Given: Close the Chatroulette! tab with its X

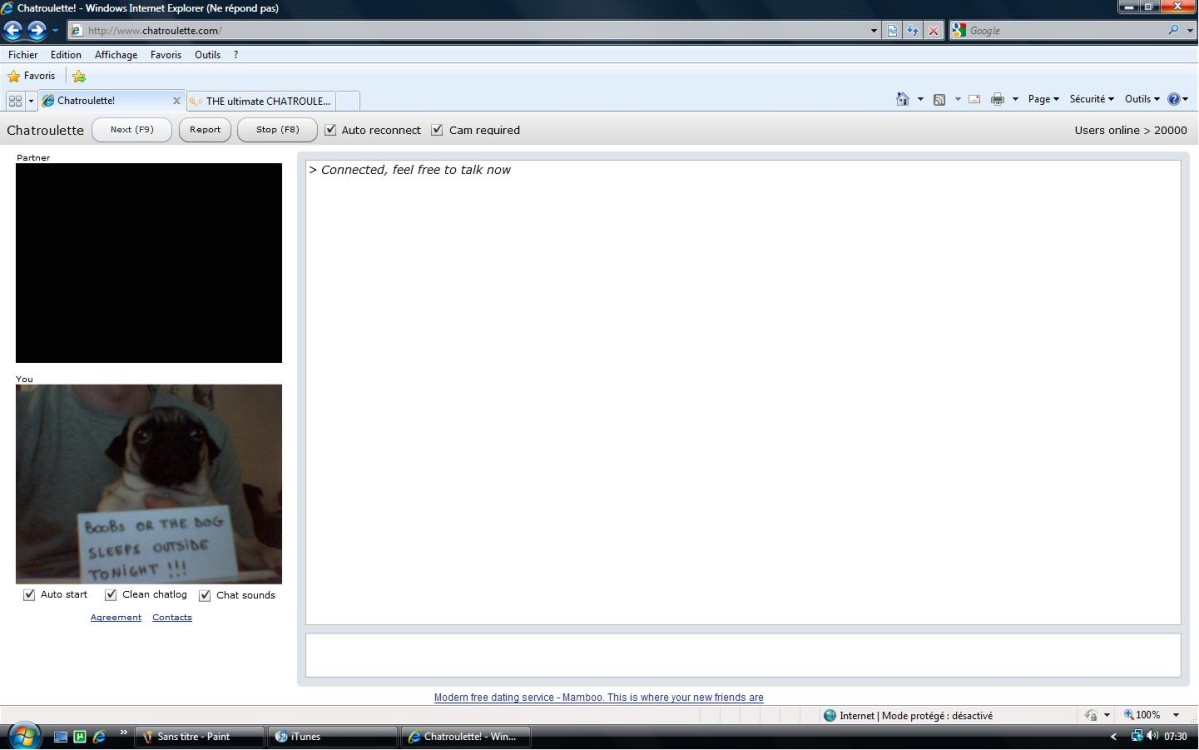Looking at the screenshot, I should click(x=177, y=101).
